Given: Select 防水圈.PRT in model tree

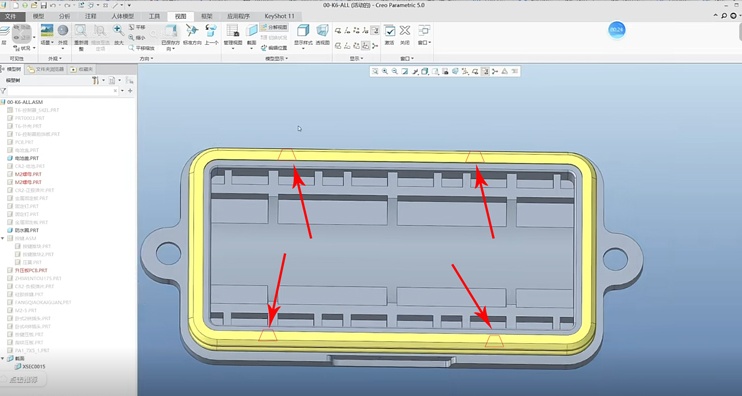Looking at the screenshot, I should click(x=27, y=230).
